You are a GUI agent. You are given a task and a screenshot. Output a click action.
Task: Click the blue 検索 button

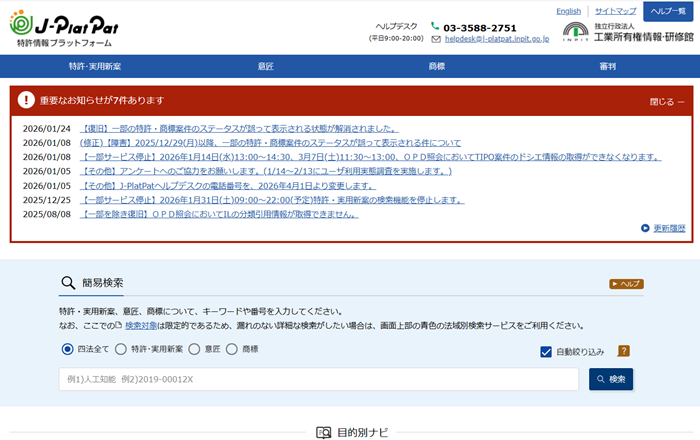click(611, 379)
